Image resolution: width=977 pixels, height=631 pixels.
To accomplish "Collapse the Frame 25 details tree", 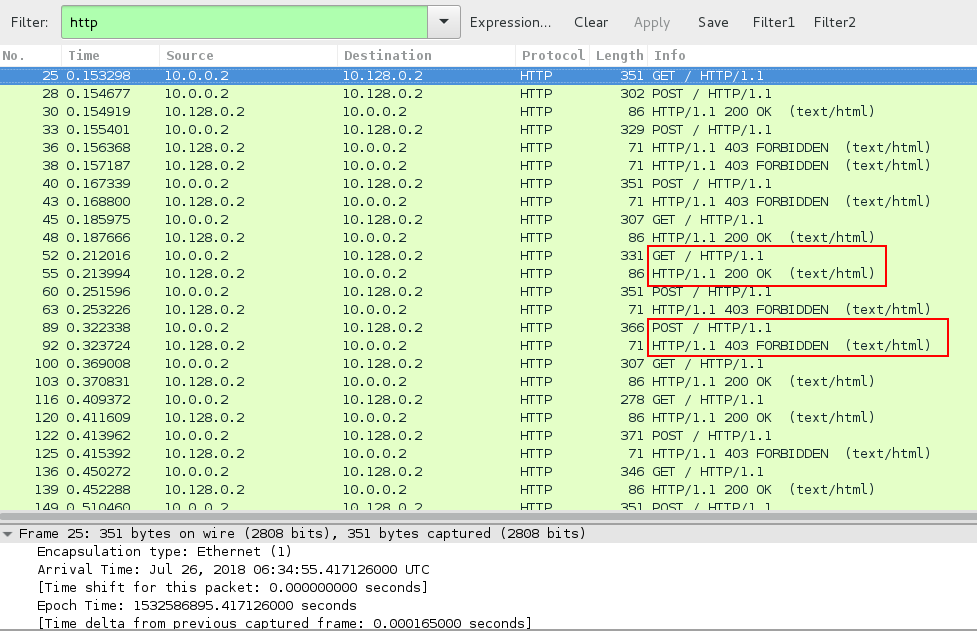I will pyautogui.click(x=7, y=534).
